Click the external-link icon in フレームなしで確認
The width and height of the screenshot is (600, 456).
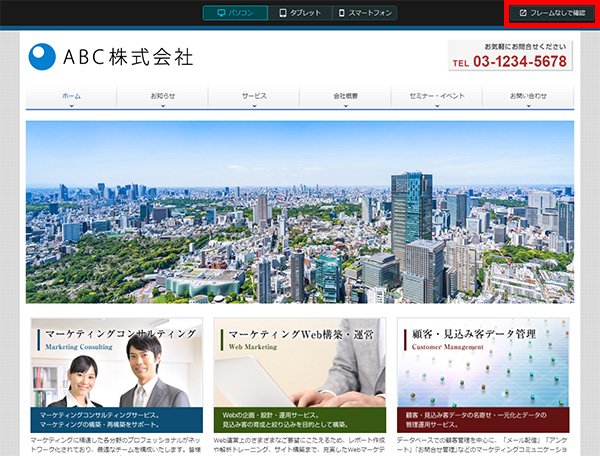point(523,13)
